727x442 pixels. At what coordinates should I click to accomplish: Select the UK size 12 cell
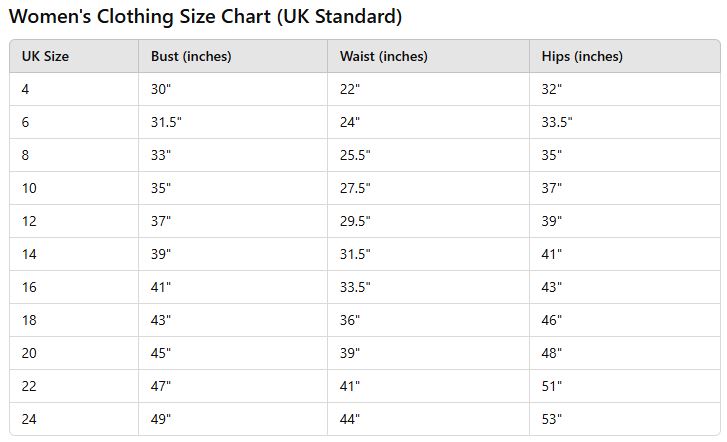tap(74, 221)
